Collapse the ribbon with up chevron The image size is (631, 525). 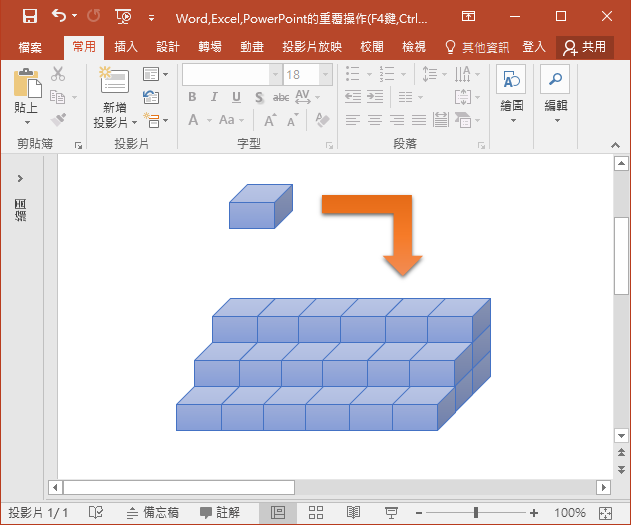615,145
